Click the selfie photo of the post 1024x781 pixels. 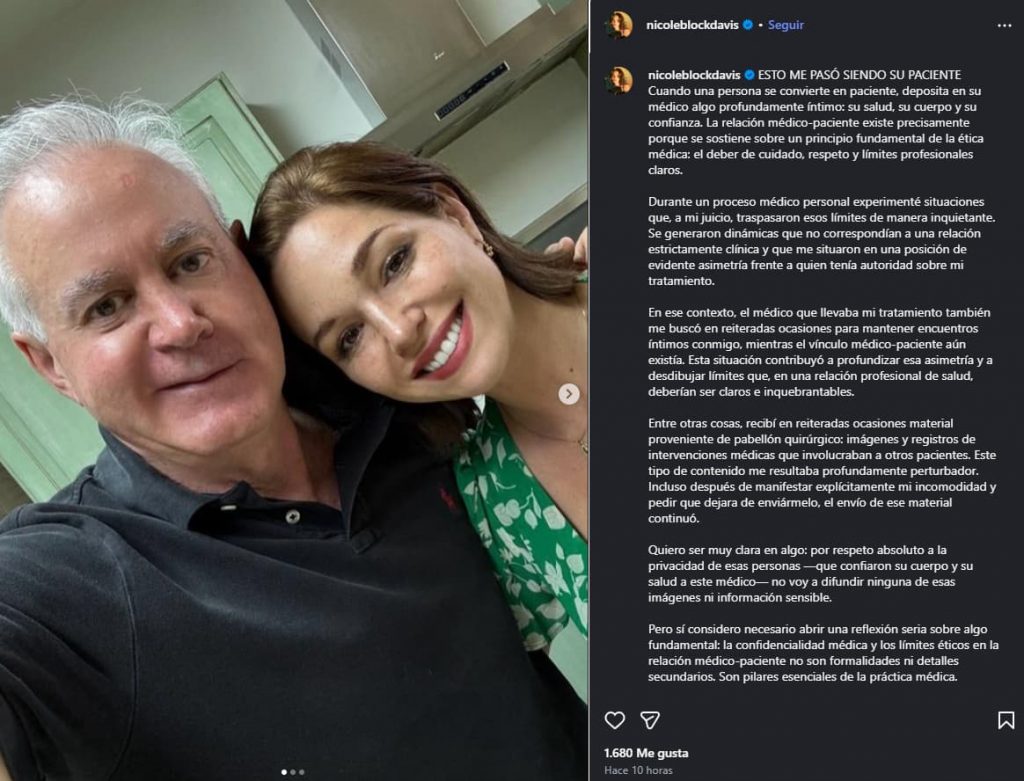[x=294, y=390]
